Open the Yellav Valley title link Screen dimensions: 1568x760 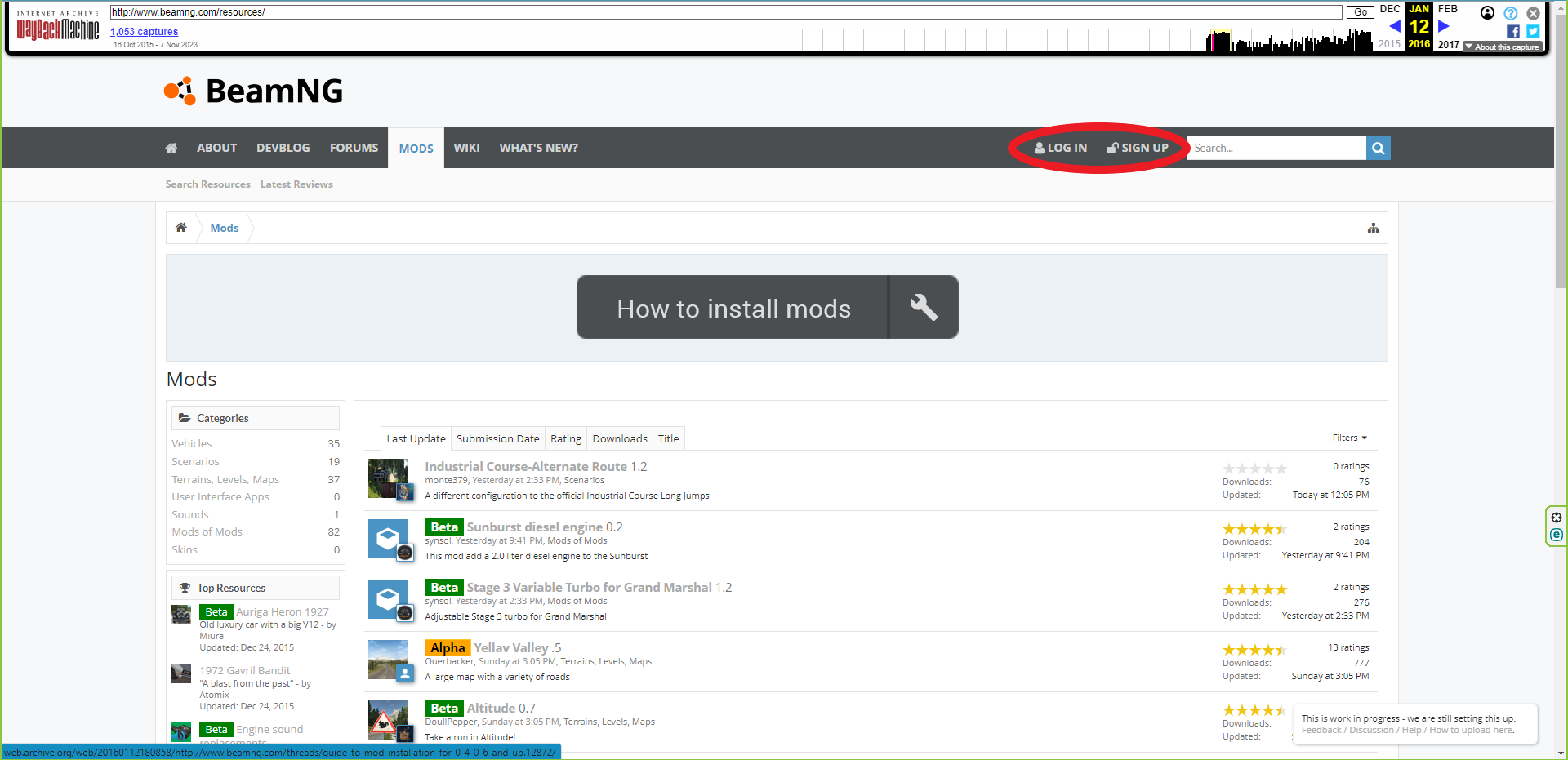(511, 647)
